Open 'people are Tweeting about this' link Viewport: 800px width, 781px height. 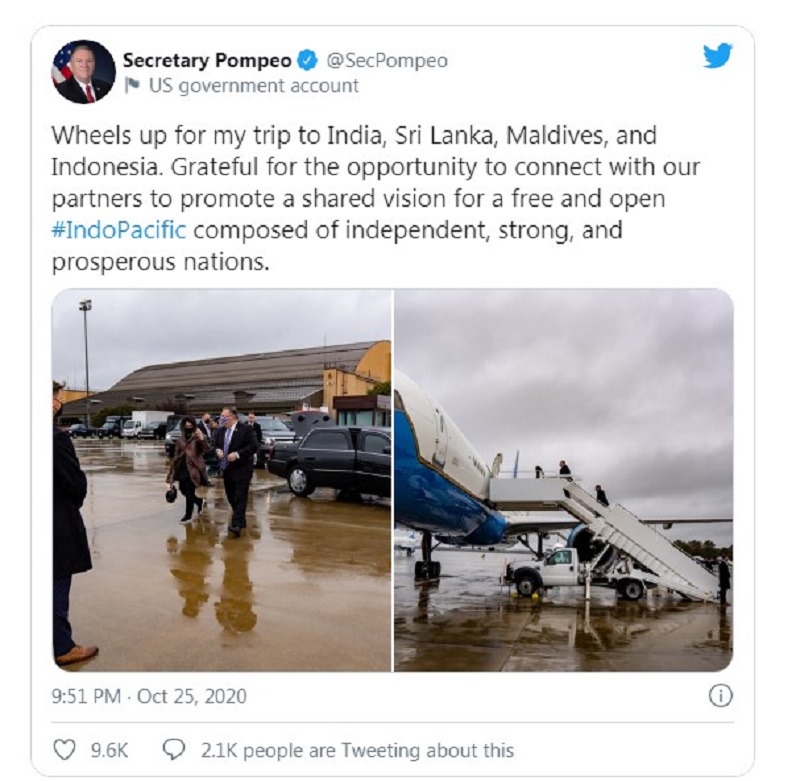(379, 750)
